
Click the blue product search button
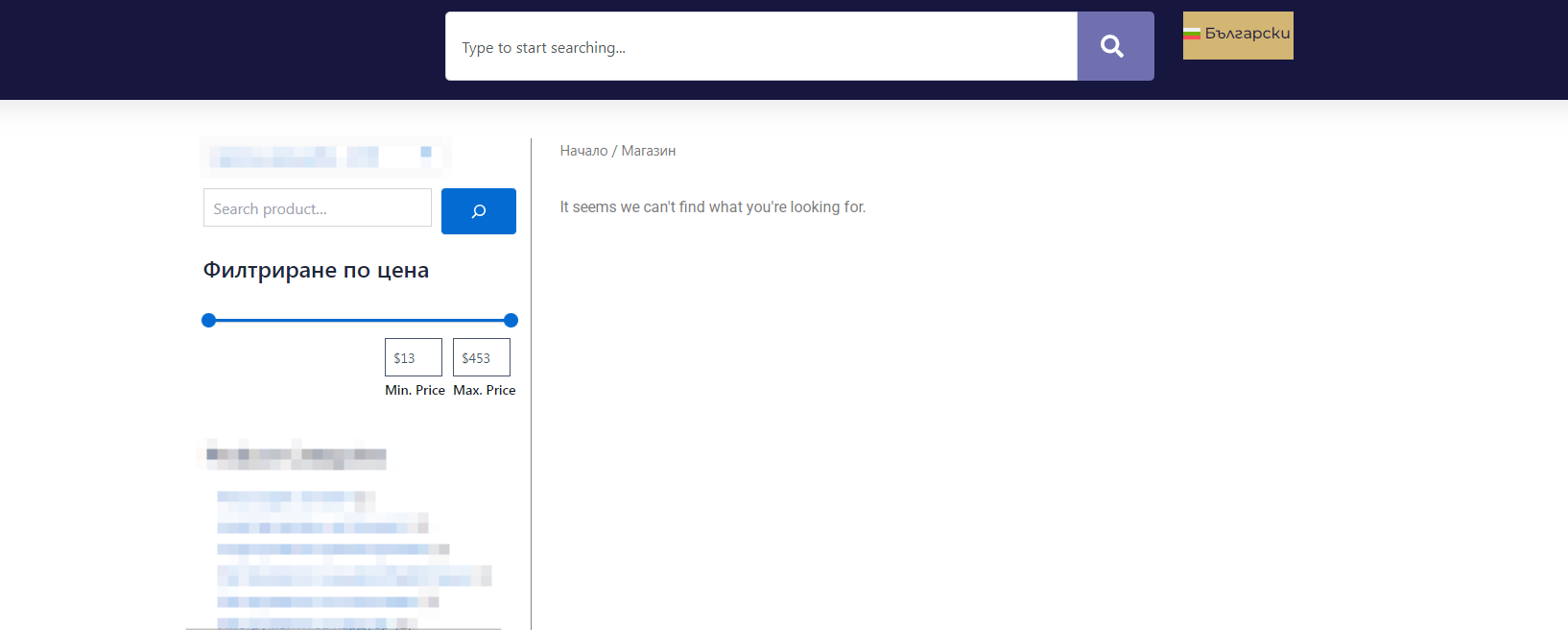point(479,211)
